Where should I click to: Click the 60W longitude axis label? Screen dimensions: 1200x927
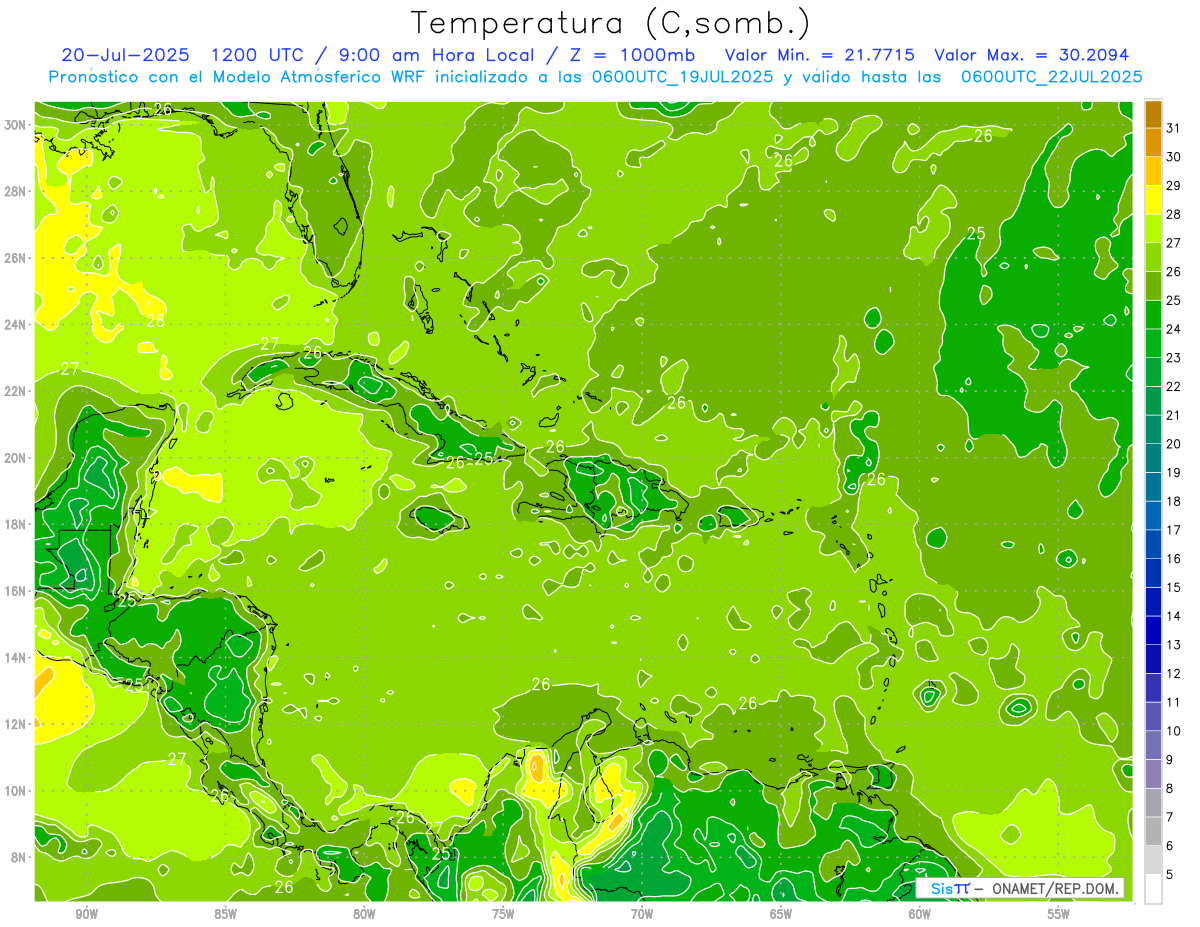(x=920, y=914)
